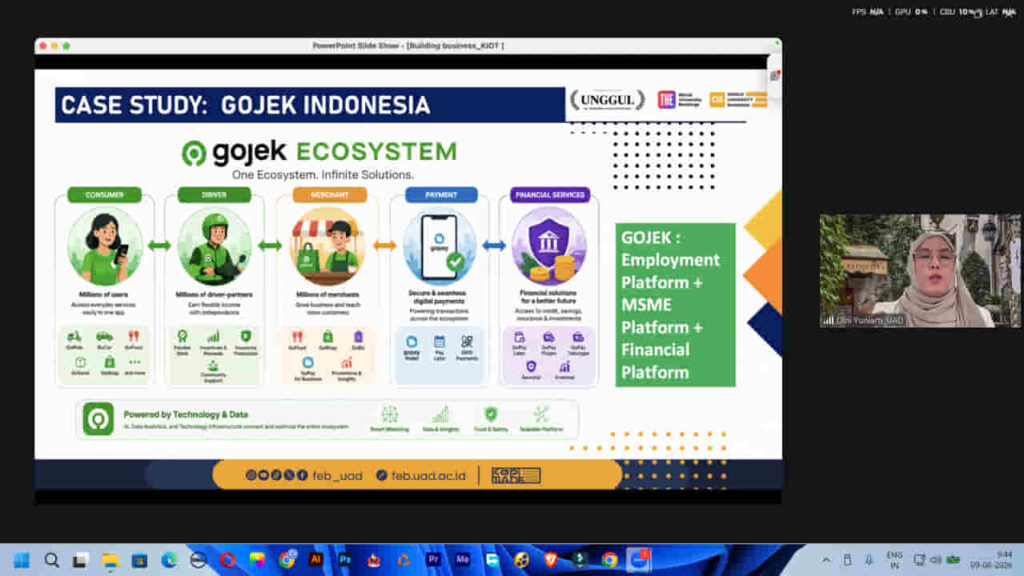Click the FINANCIAL SERVICES label on the slide
This screenshot has height=576, width=1024.
coord(549,195)
